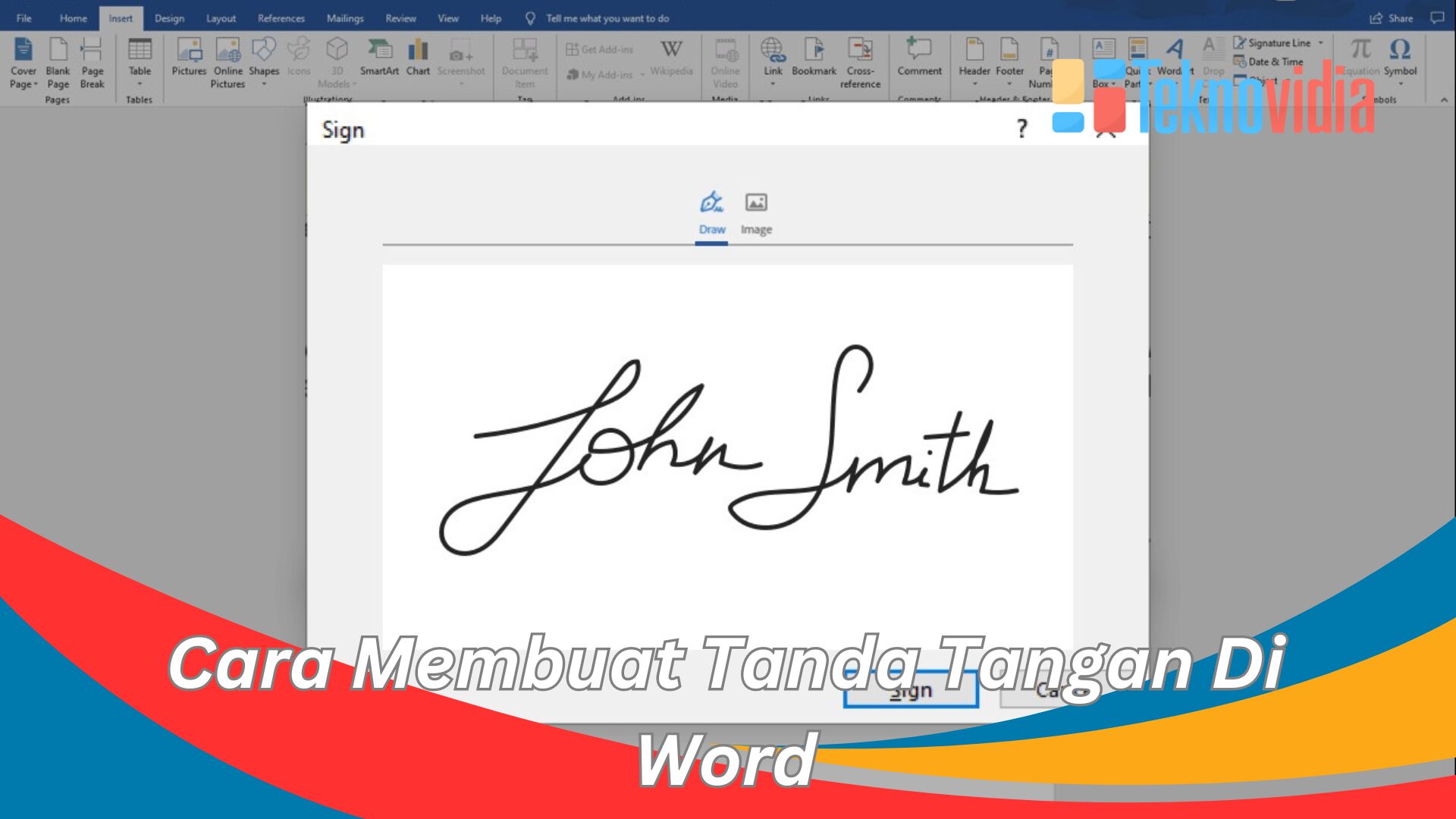Open the Shapes gallery
1456x819 pixels.
click(264, 61)
